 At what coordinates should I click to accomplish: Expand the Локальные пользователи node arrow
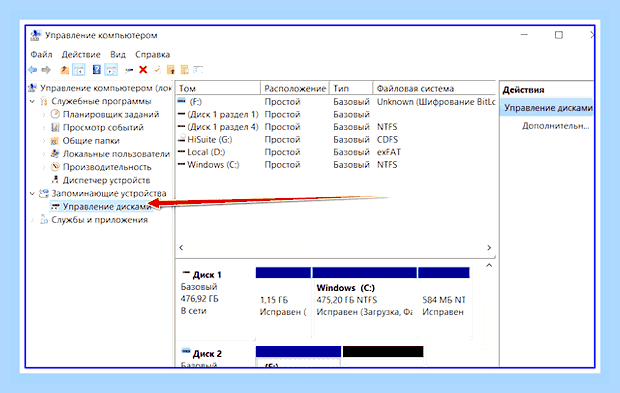pyautogui.click(x=44, y=154)
